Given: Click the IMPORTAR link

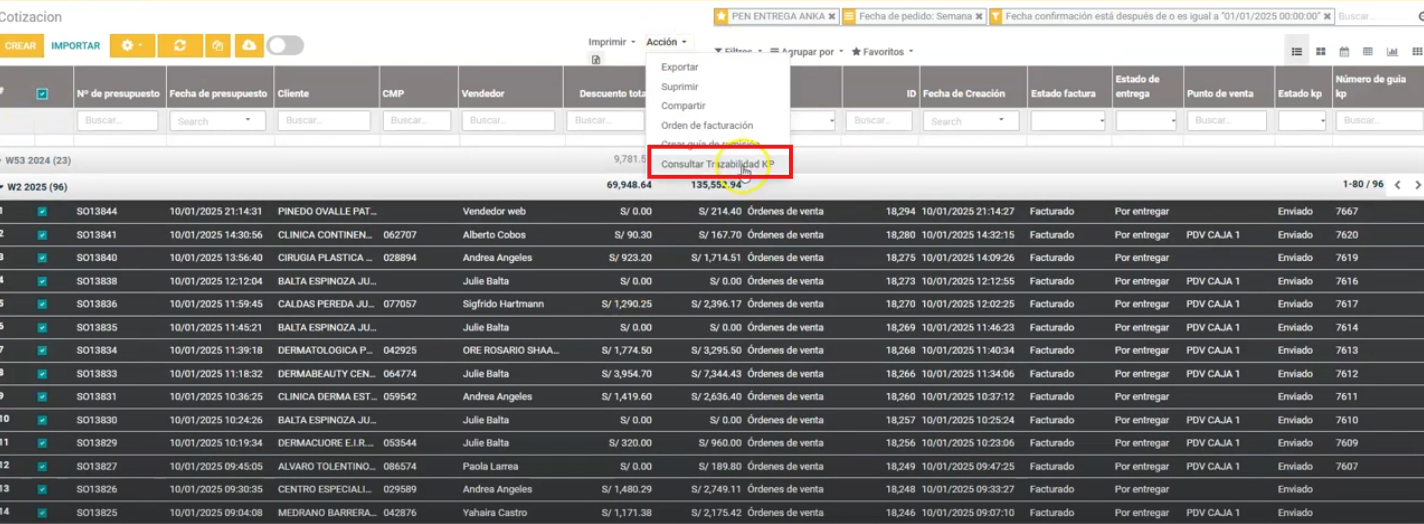Looking at the screenshot, I should coord(76,46).
